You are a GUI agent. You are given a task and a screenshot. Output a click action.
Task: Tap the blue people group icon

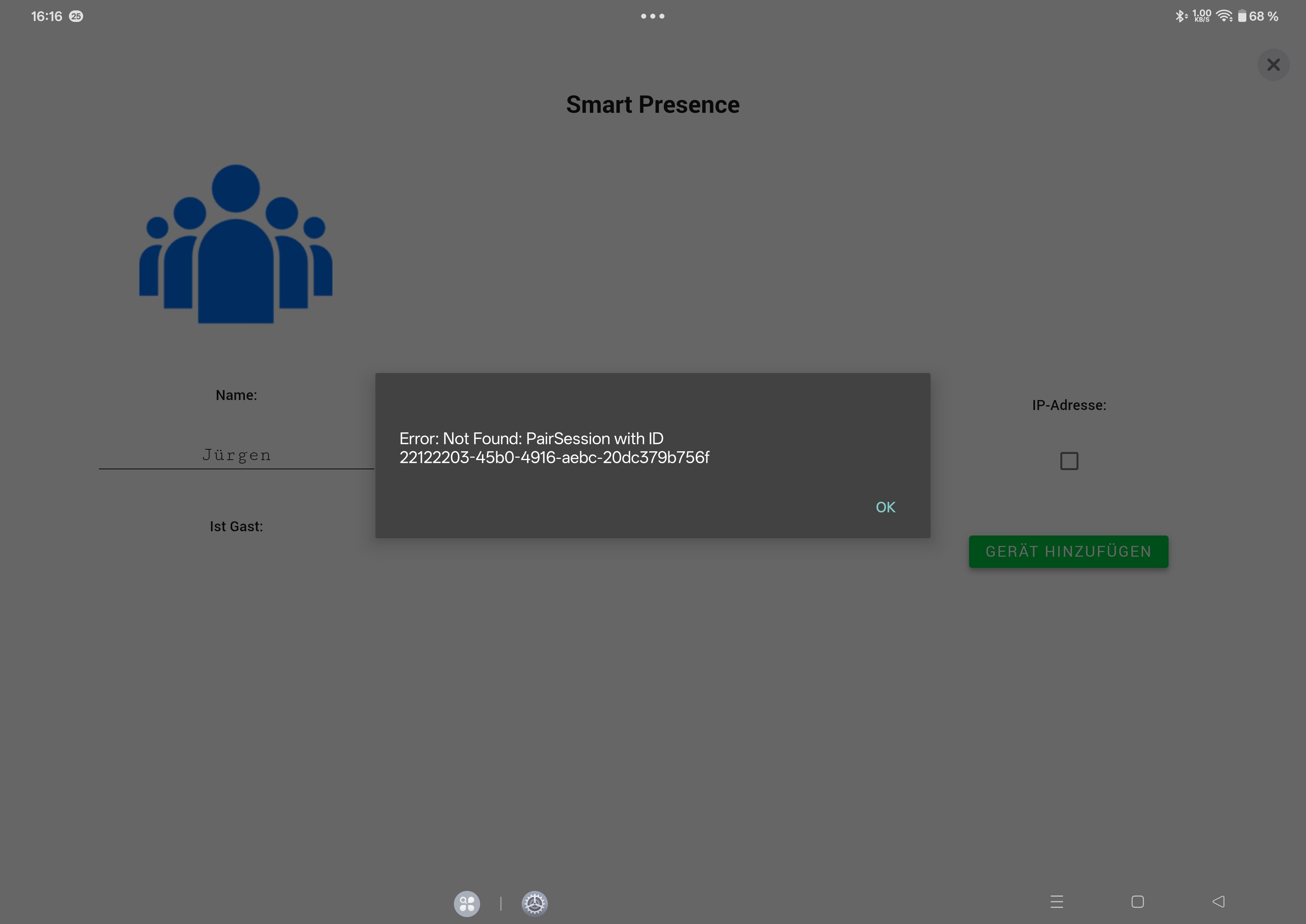coord(236,244)
